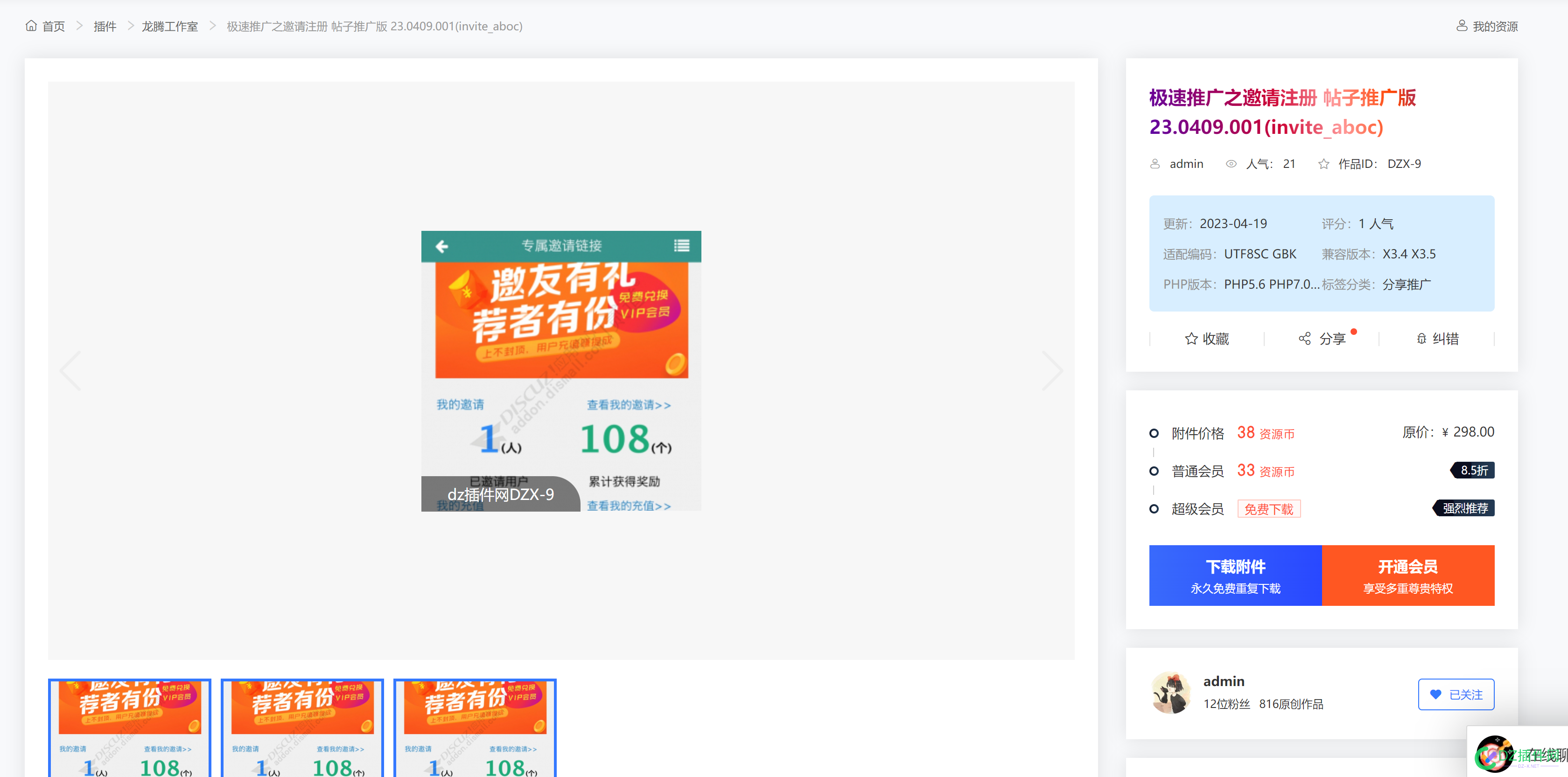Click the 免费下载 tag
This screenshot has height=777, width=1568.
click(x=1268, y=509)
